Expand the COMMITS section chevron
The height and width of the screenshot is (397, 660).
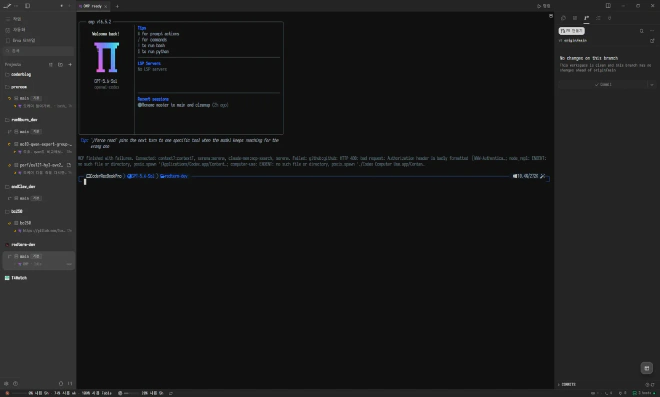click(559, 384)
